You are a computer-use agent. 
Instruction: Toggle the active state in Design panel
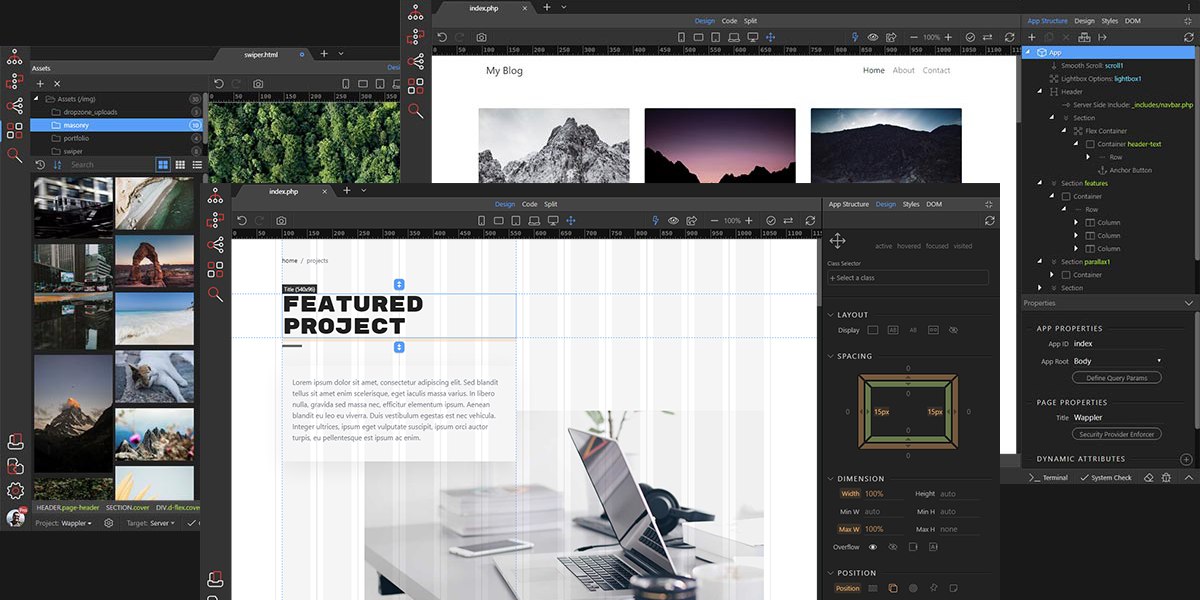pos(883,246)
